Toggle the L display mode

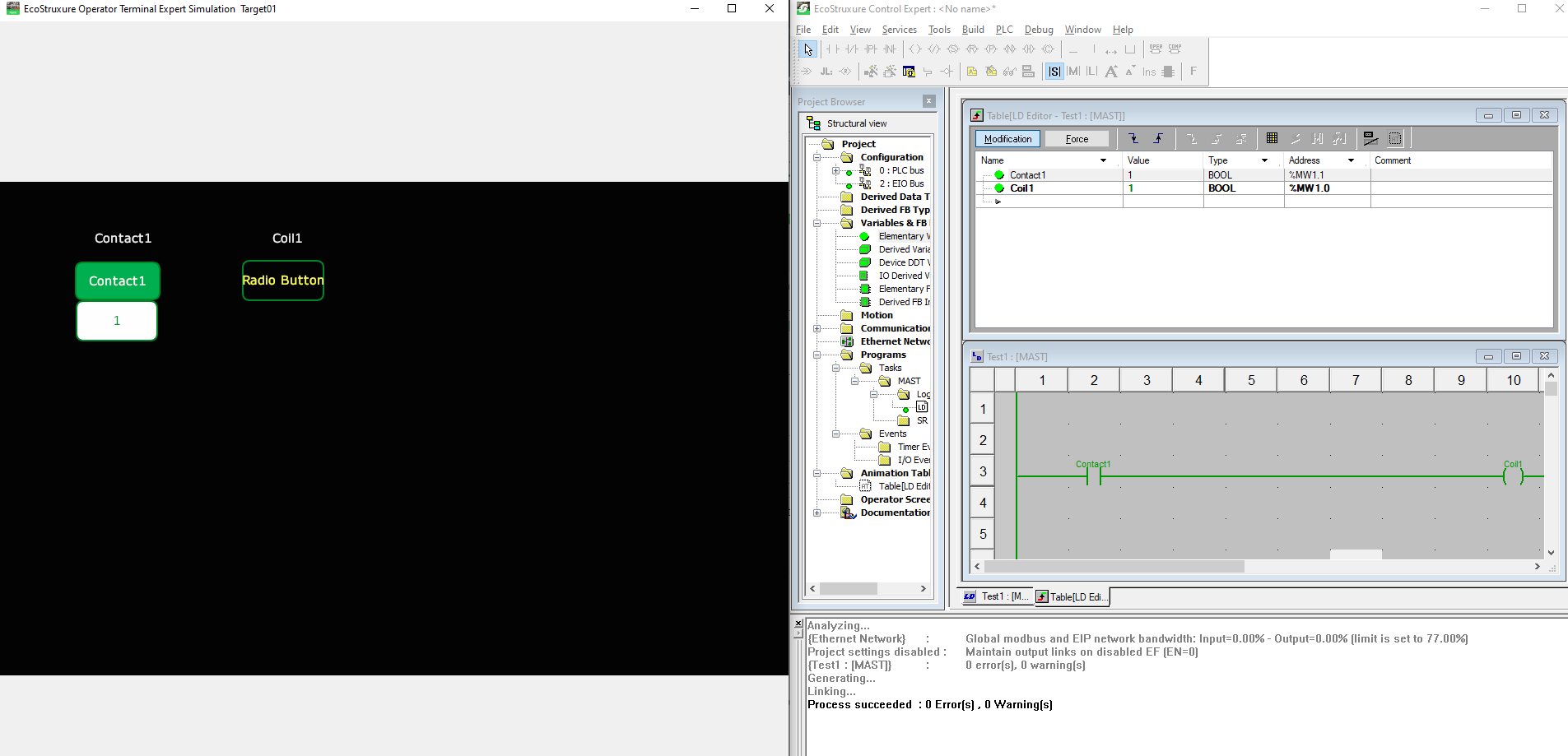click(x=1091, y=72)
